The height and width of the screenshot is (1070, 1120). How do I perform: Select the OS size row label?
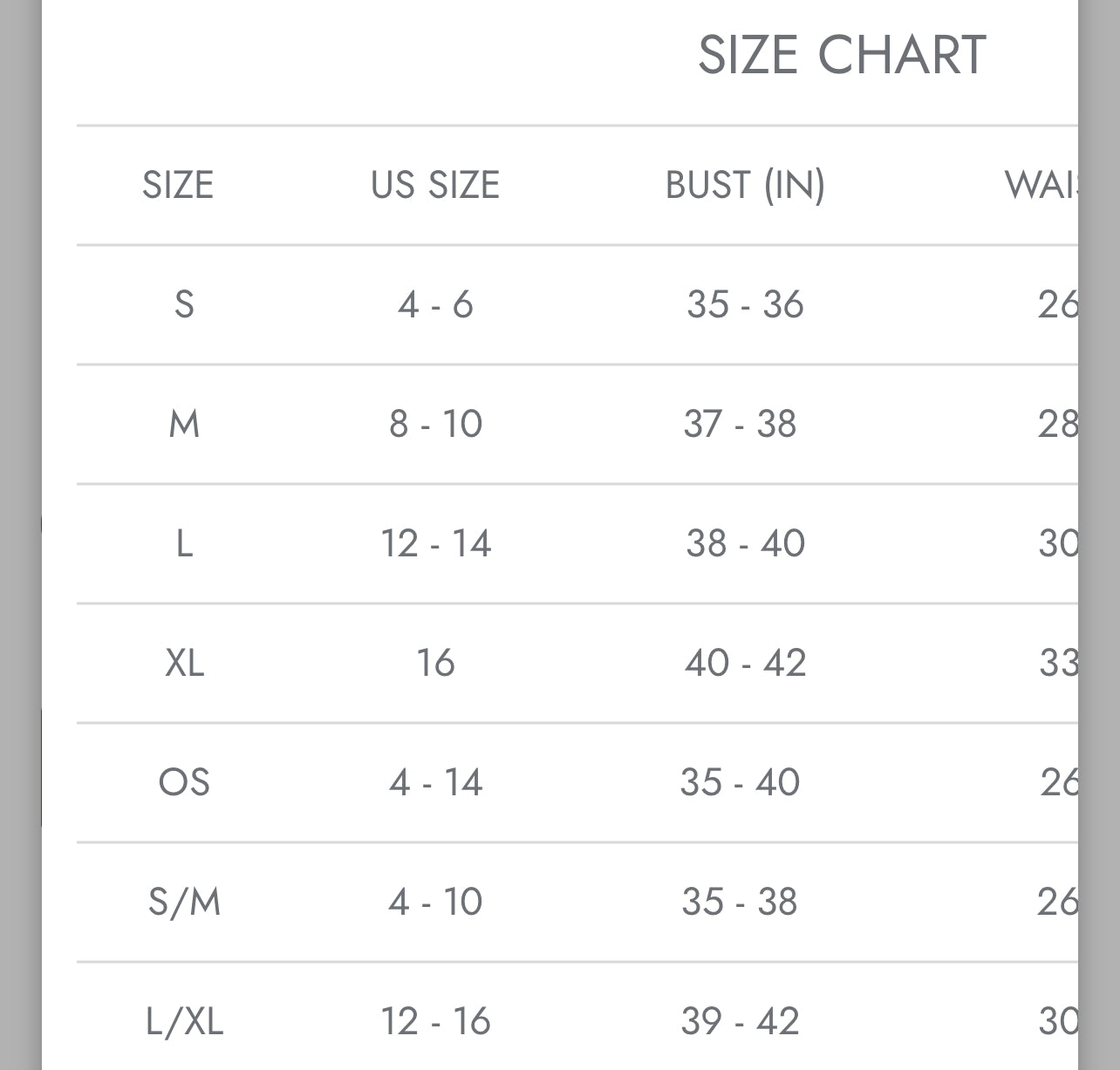coord(184,782)
